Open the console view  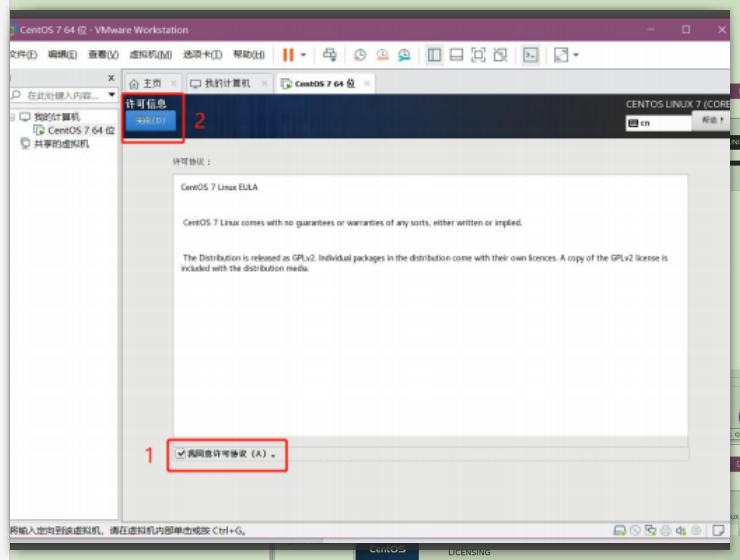coord(530,55)
